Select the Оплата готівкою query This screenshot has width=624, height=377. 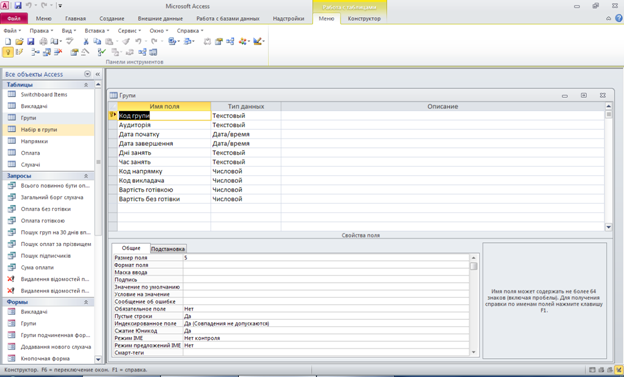49,221
